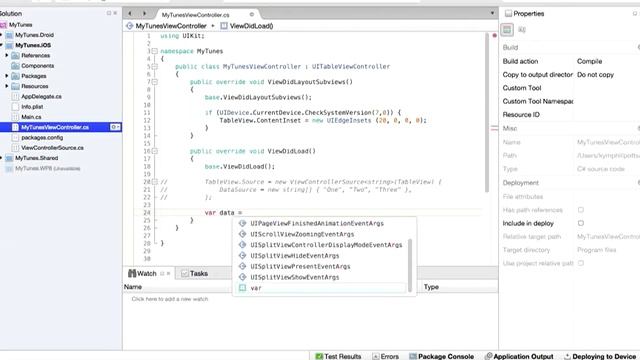The height and width of the screenshot is (360, 640).
Task: Select the MyTunes.iOS project
Action: (x=33, y=45)
